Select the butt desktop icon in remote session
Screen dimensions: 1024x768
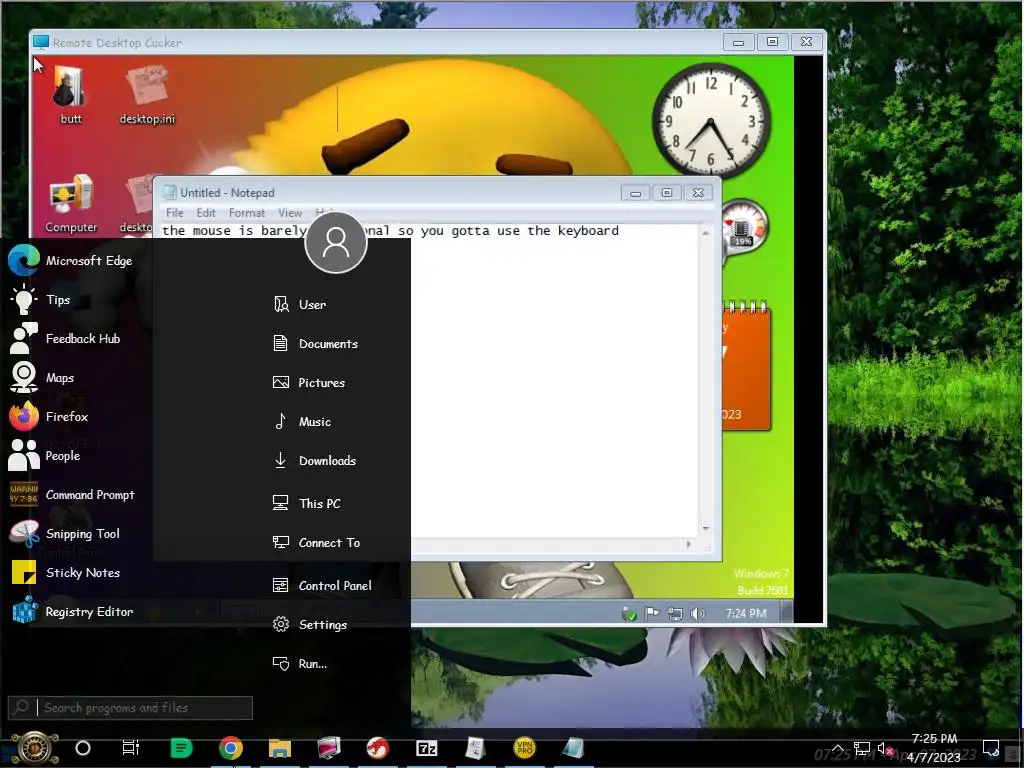(x=71, y=95)
